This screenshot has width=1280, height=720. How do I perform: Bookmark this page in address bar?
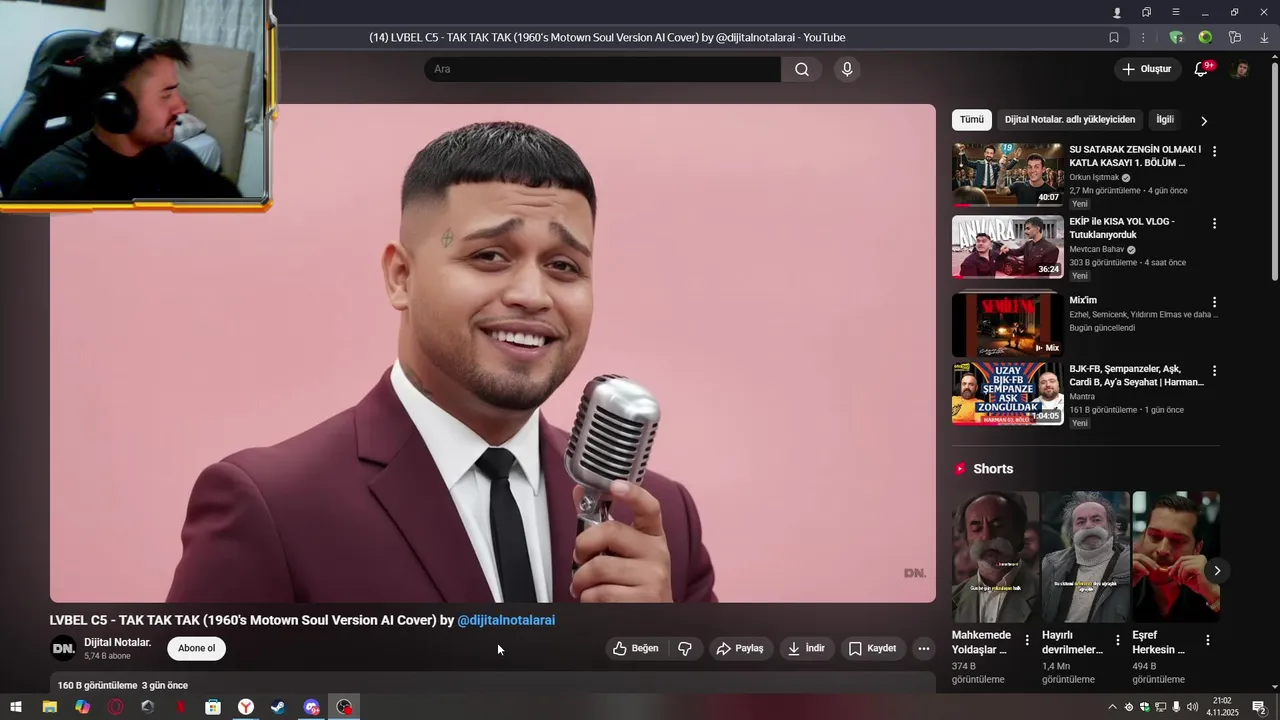coord(1114,38)
